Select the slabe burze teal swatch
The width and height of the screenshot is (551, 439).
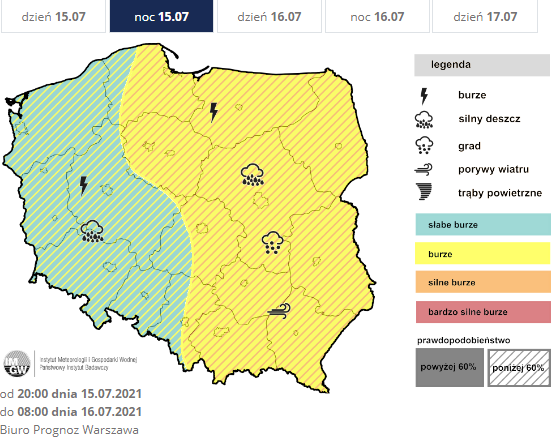tap(483, 224)
